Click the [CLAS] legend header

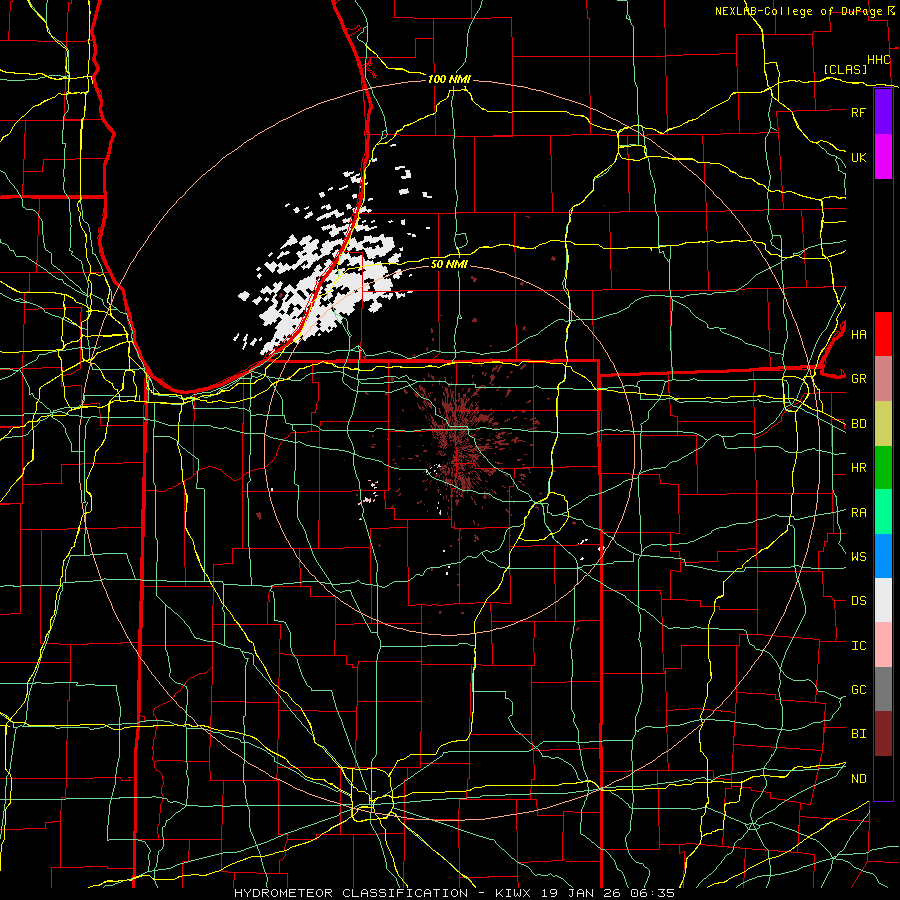click(x=845, y=69)
